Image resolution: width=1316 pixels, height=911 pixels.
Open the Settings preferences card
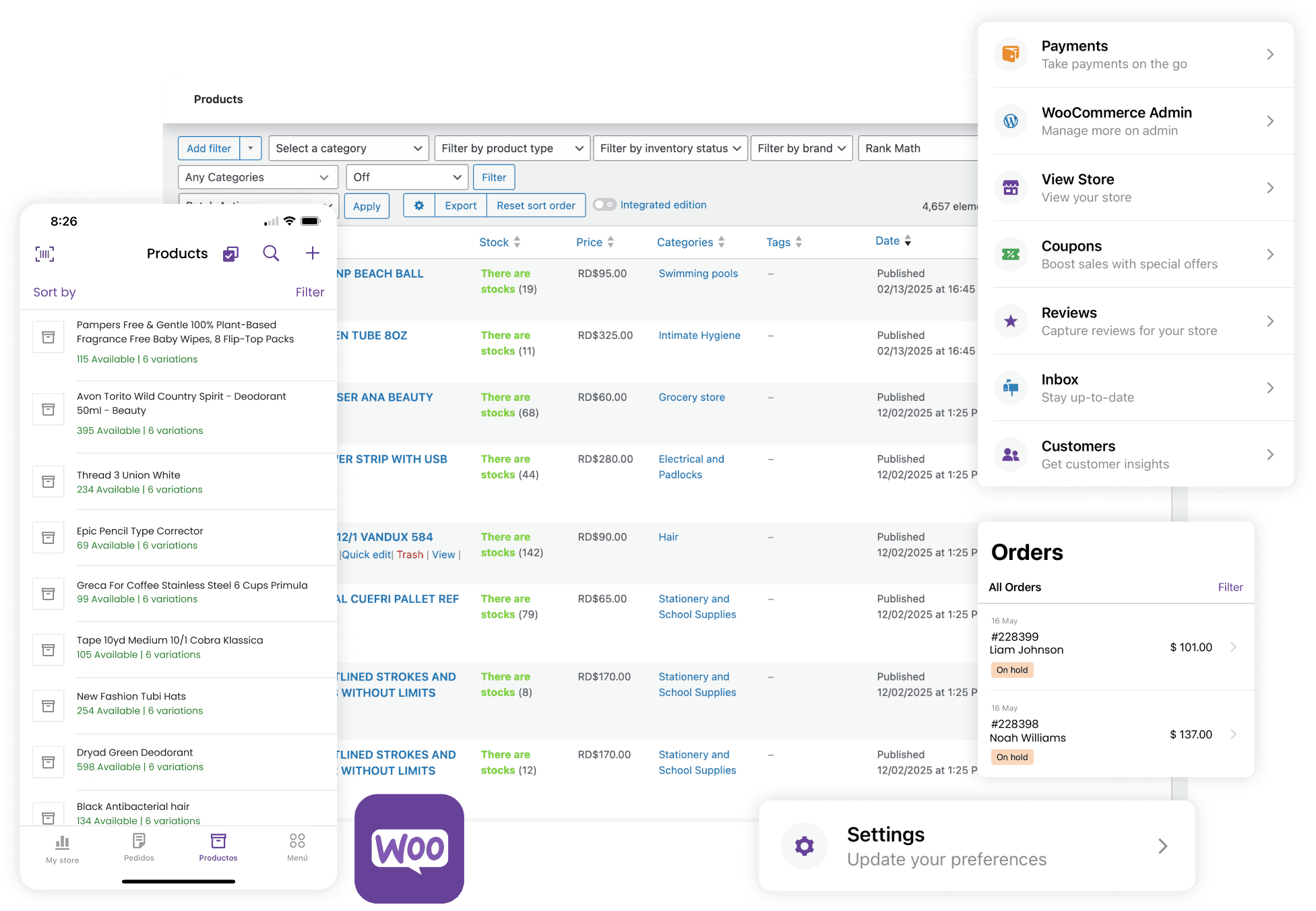pyautogui.click(x=977, y=846)
